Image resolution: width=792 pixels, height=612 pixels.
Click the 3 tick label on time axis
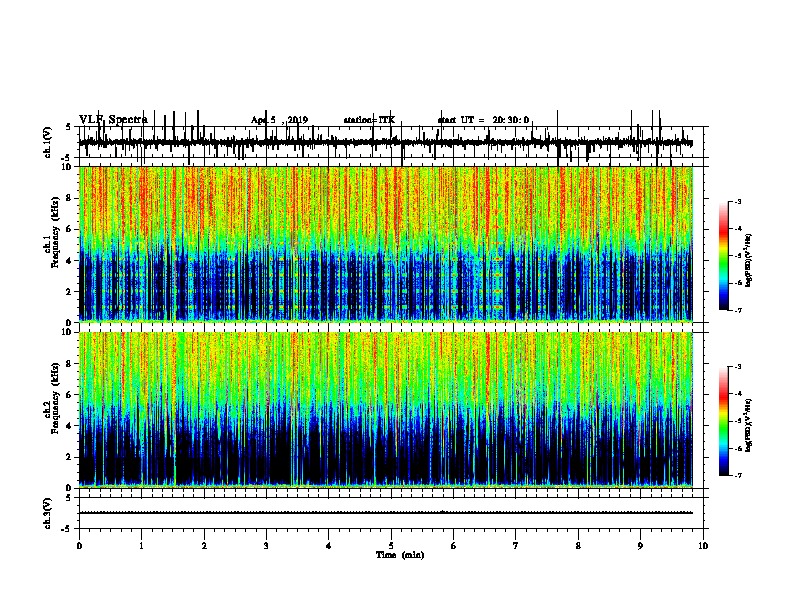[266, 546]
